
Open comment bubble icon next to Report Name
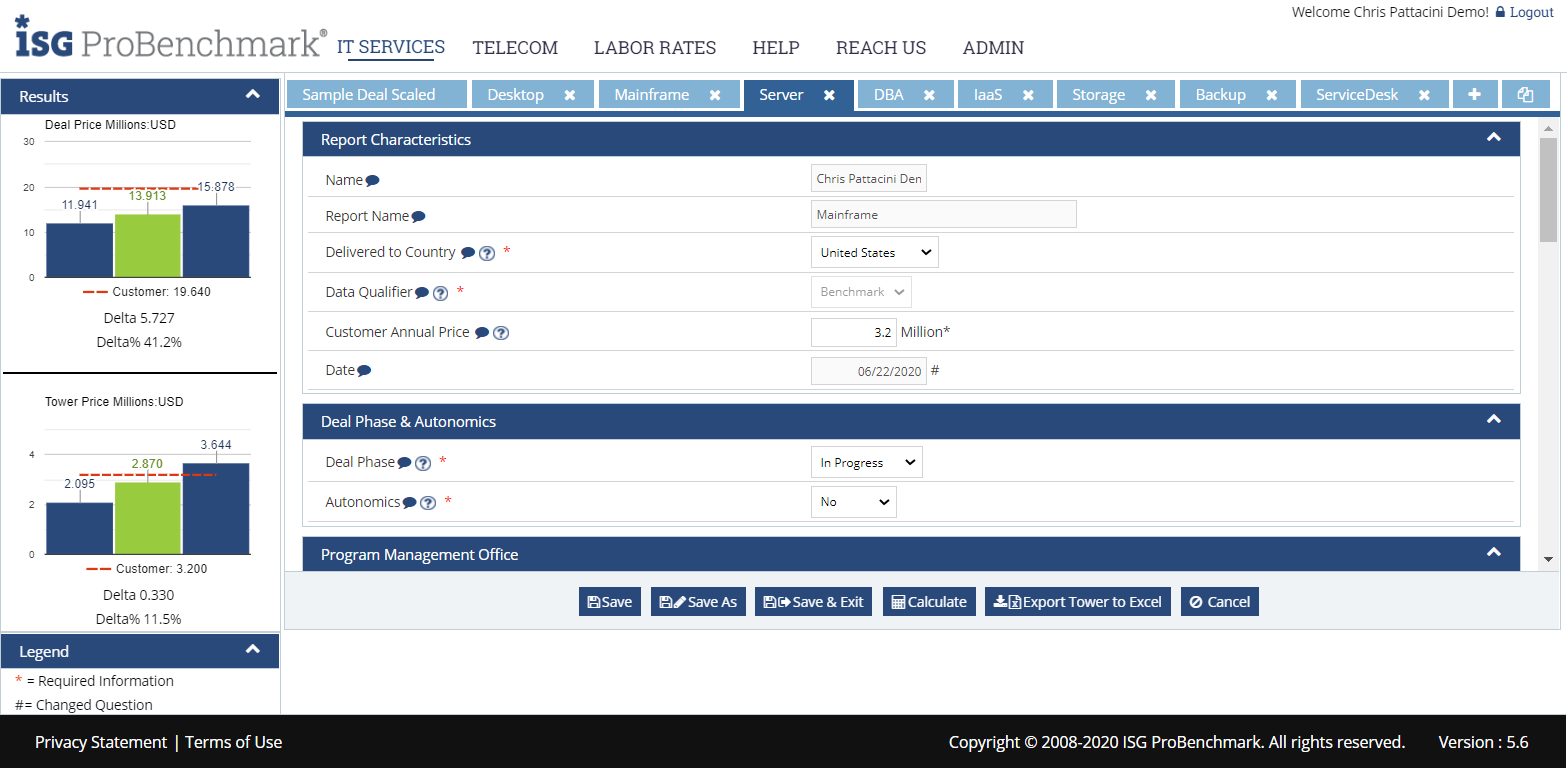(x=418, y=217)
